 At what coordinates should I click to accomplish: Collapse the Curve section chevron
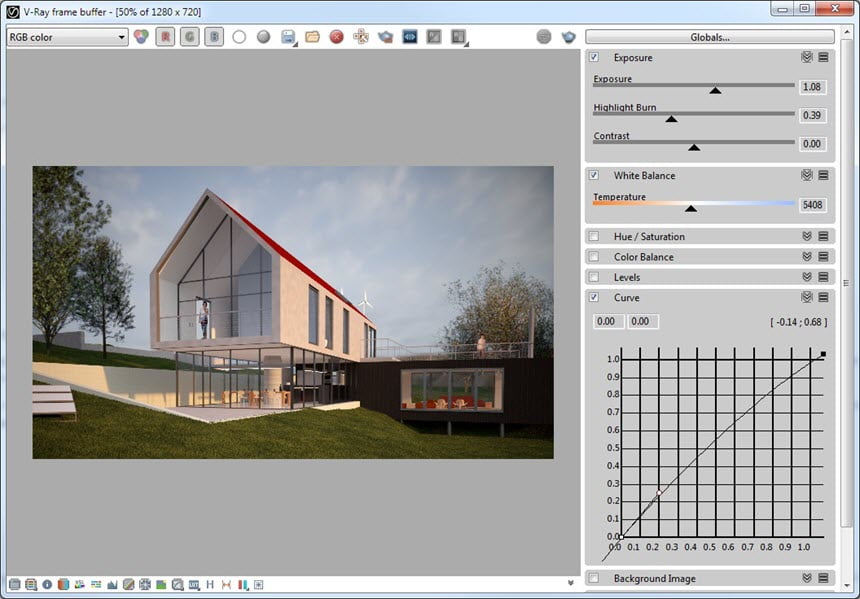click(x=807, y=297)
